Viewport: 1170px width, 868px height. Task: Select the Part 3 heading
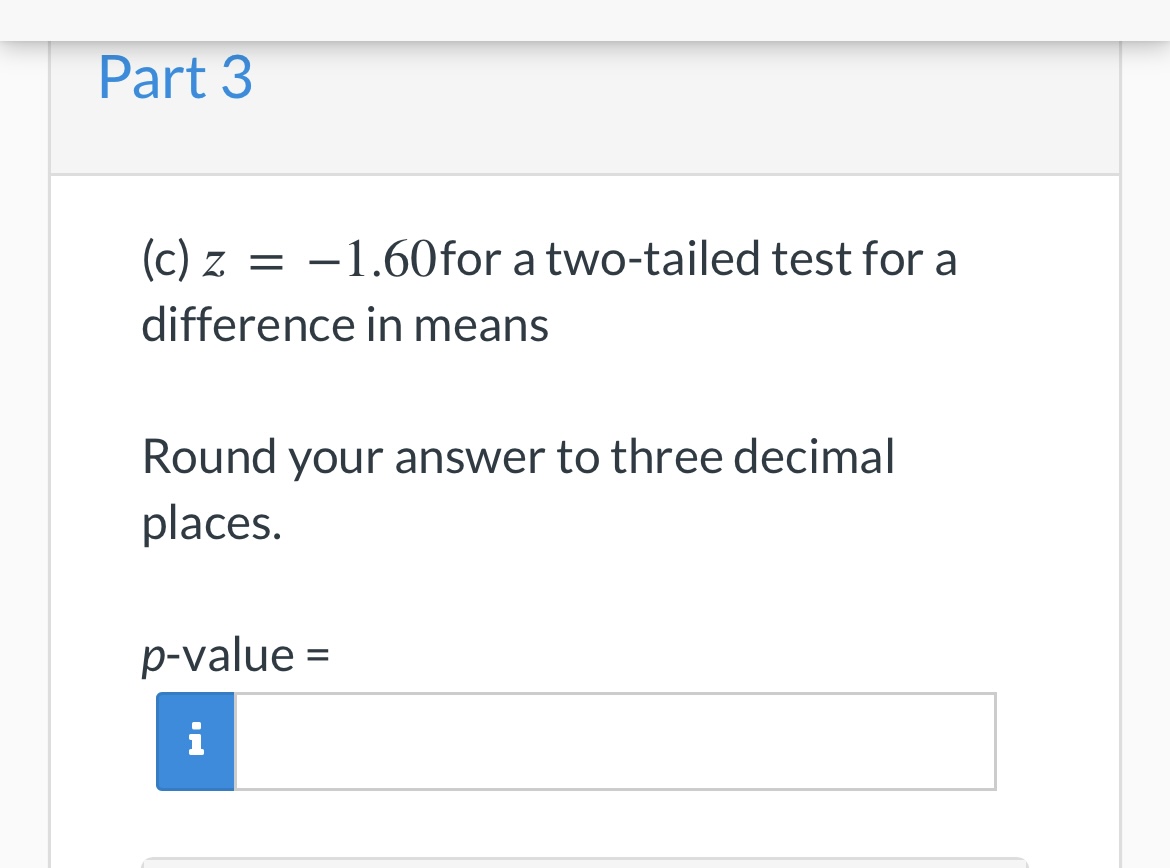[x=175, y=77]
